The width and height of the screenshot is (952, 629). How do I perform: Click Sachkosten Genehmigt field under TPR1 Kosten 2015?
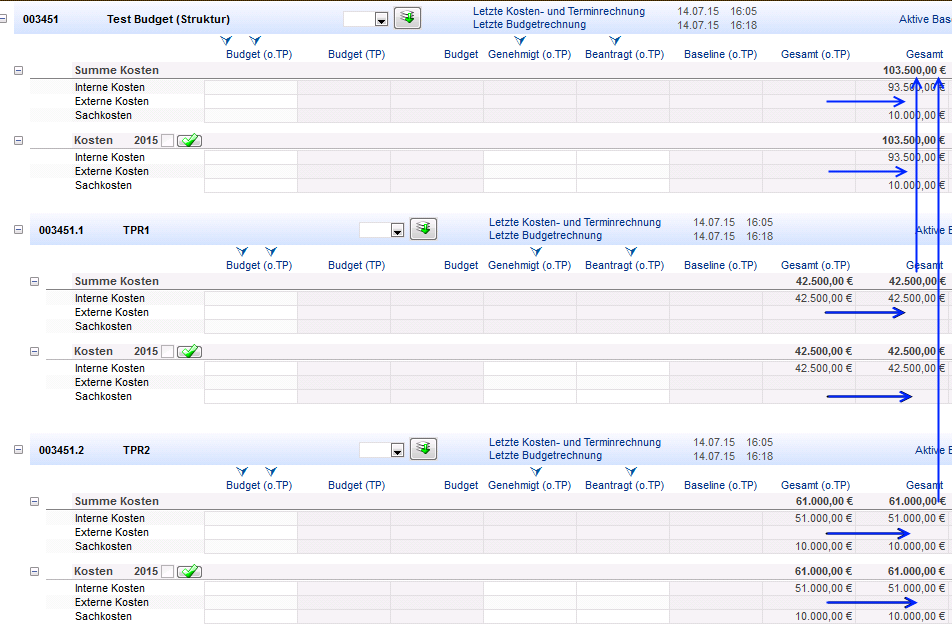coord(529,397)
